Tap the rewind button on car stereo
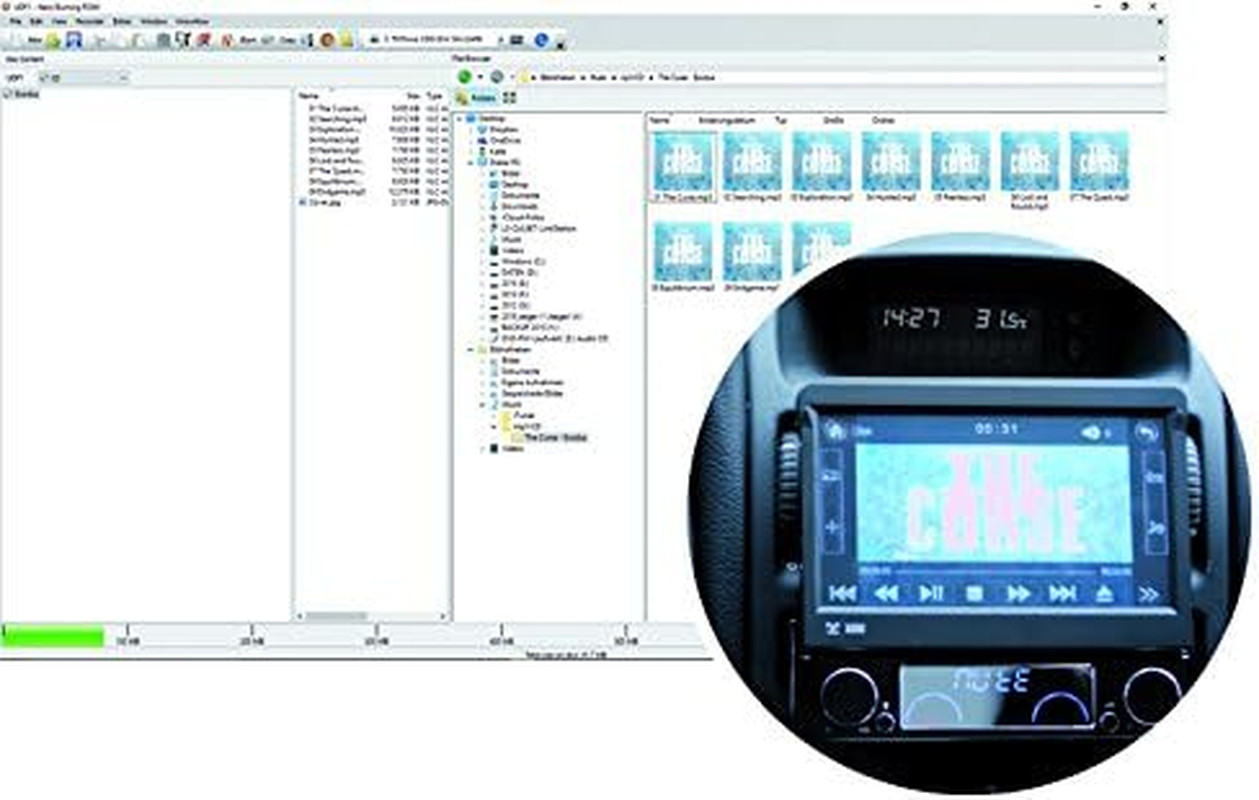The image size is (1259, 800). 887,594
